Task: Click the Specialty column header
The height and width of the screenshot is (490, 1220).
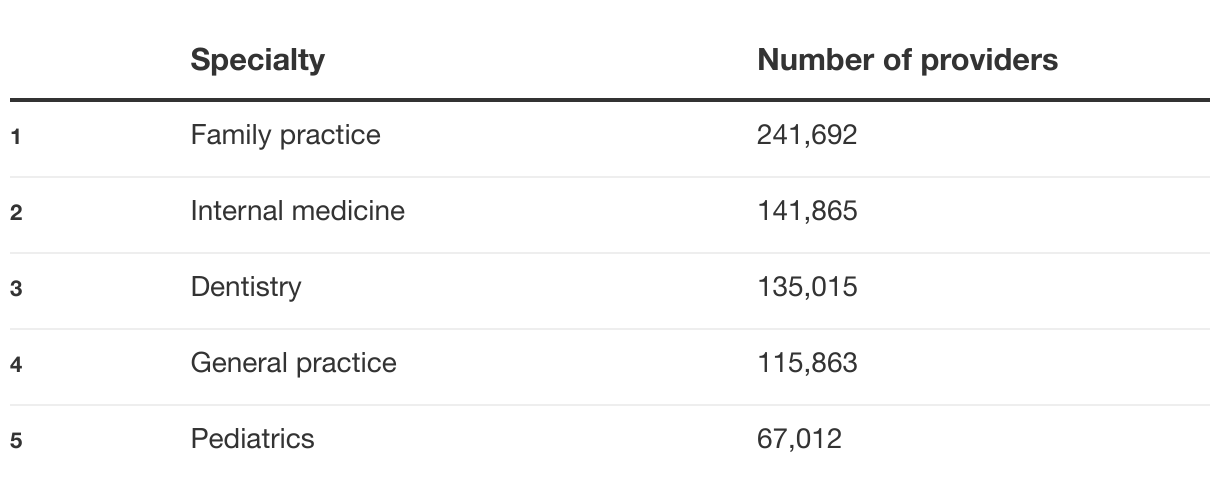Action: point(257,60)
